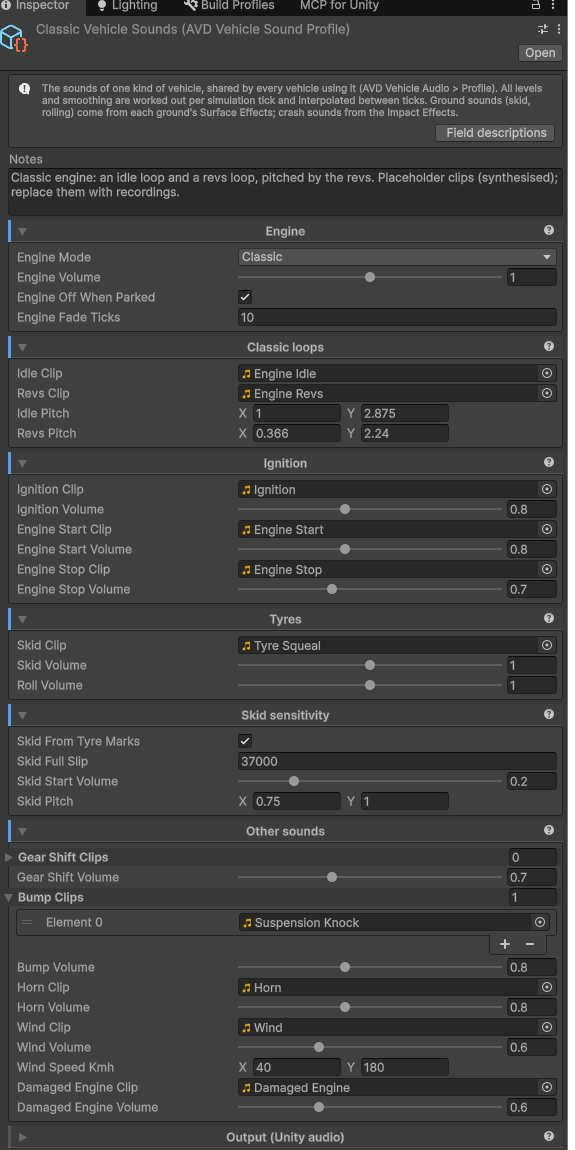
Task: Toggle Skid From Tyre Marks checkbox
Action: coord(246,741)
